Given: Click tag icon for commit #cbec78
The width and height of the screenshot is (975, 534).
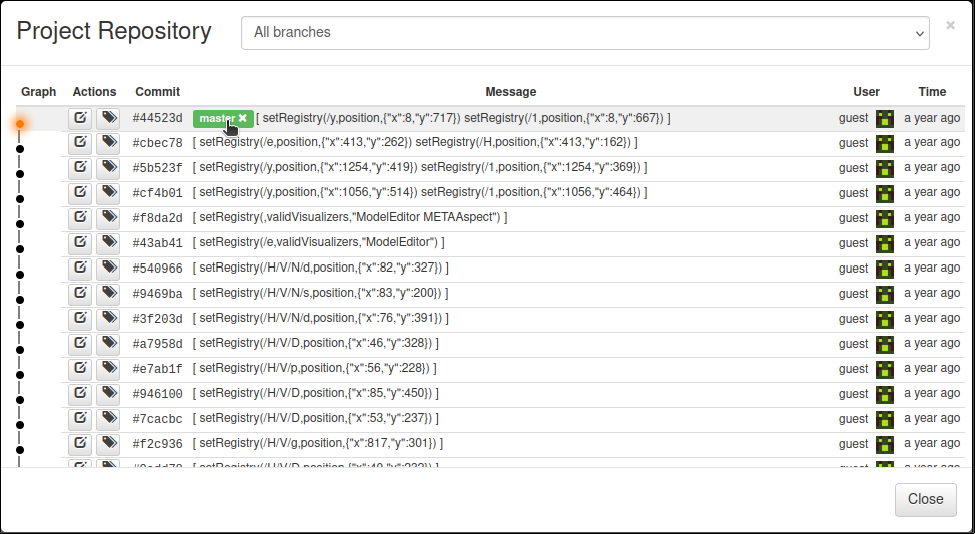Looking at the screenshot, I should pos(108,143).
